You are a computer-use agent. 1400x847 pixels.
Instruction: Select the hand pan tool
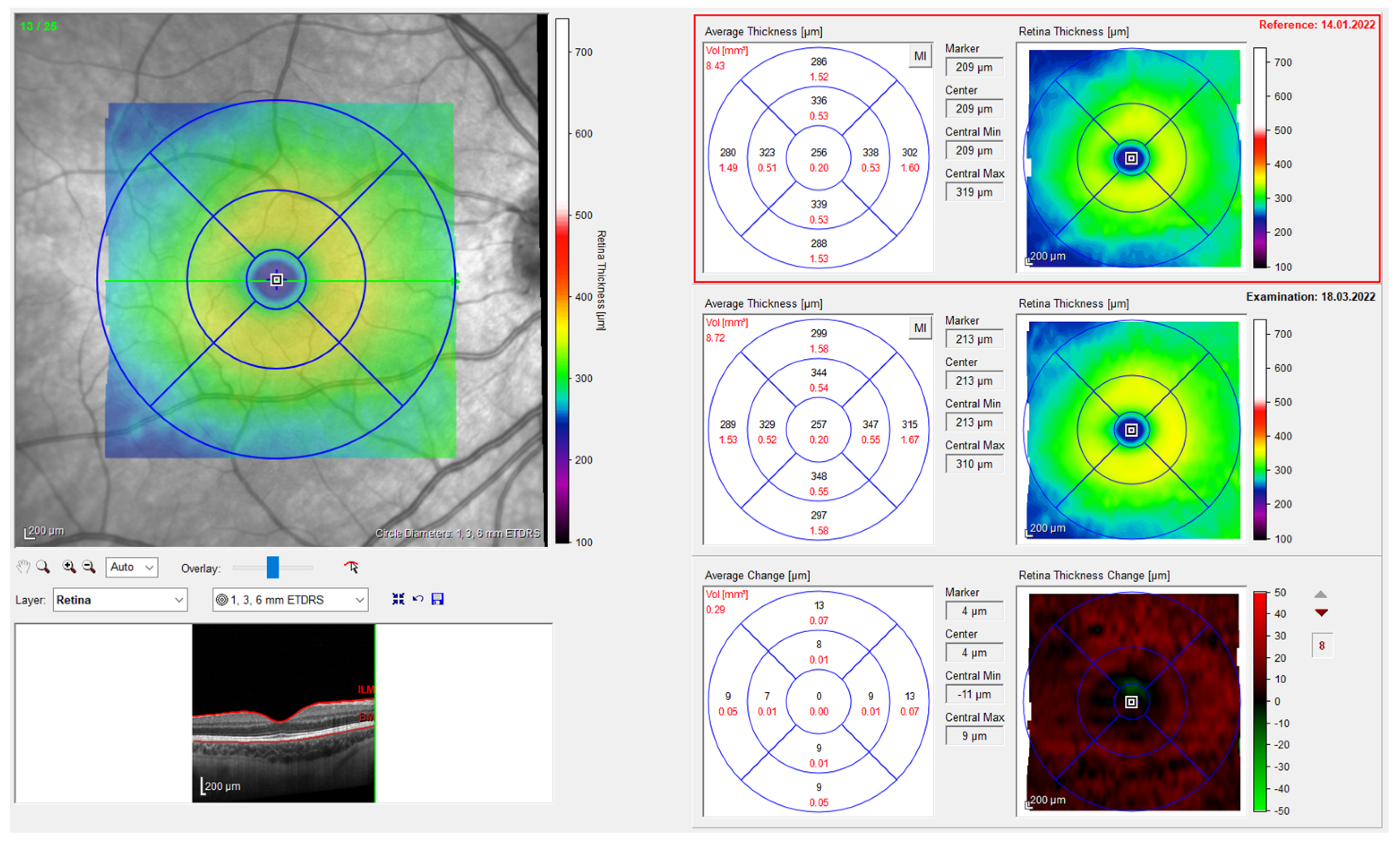[24, 567]
